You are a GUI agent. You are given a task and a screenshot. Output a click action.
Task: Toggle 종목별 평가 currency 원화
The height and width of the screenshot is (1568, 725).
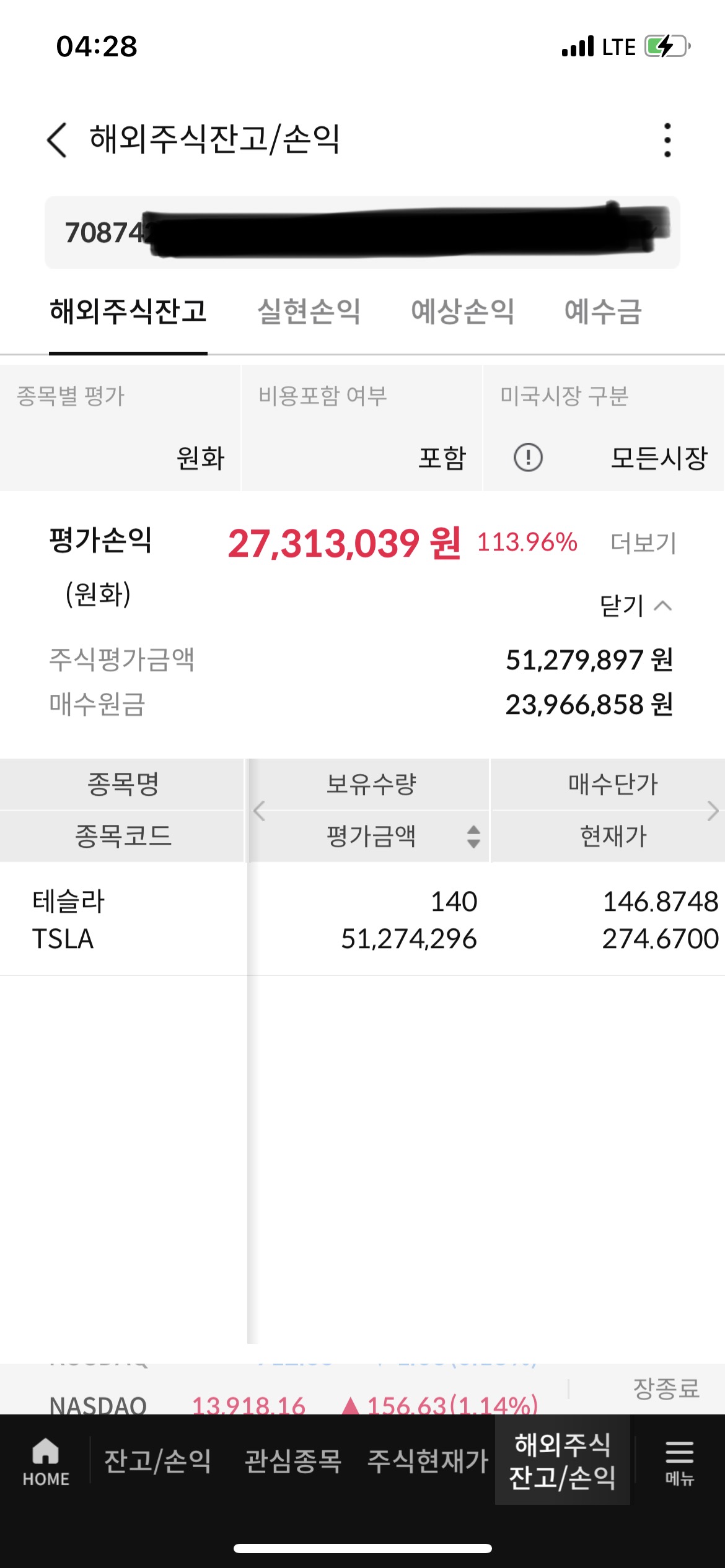pyautogui.click(x=200, y=458)
